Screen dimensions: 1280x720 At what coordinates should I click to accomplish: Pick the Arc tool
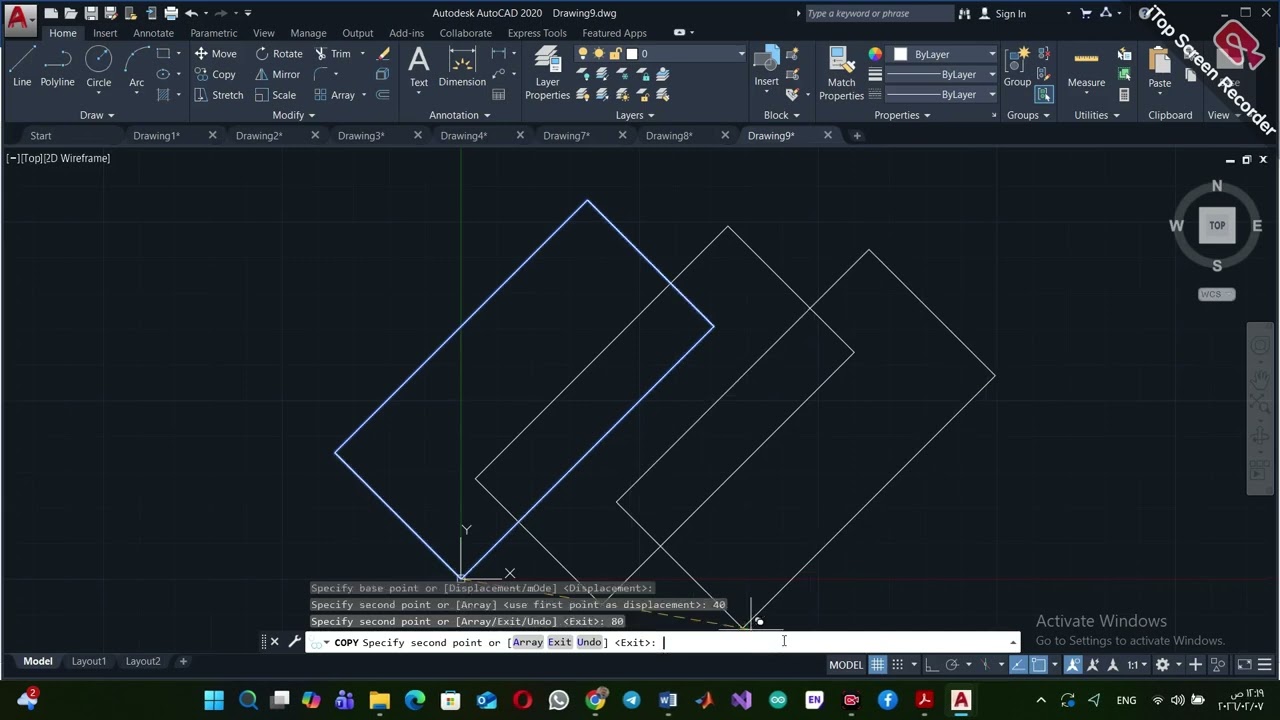coord(137,67)
